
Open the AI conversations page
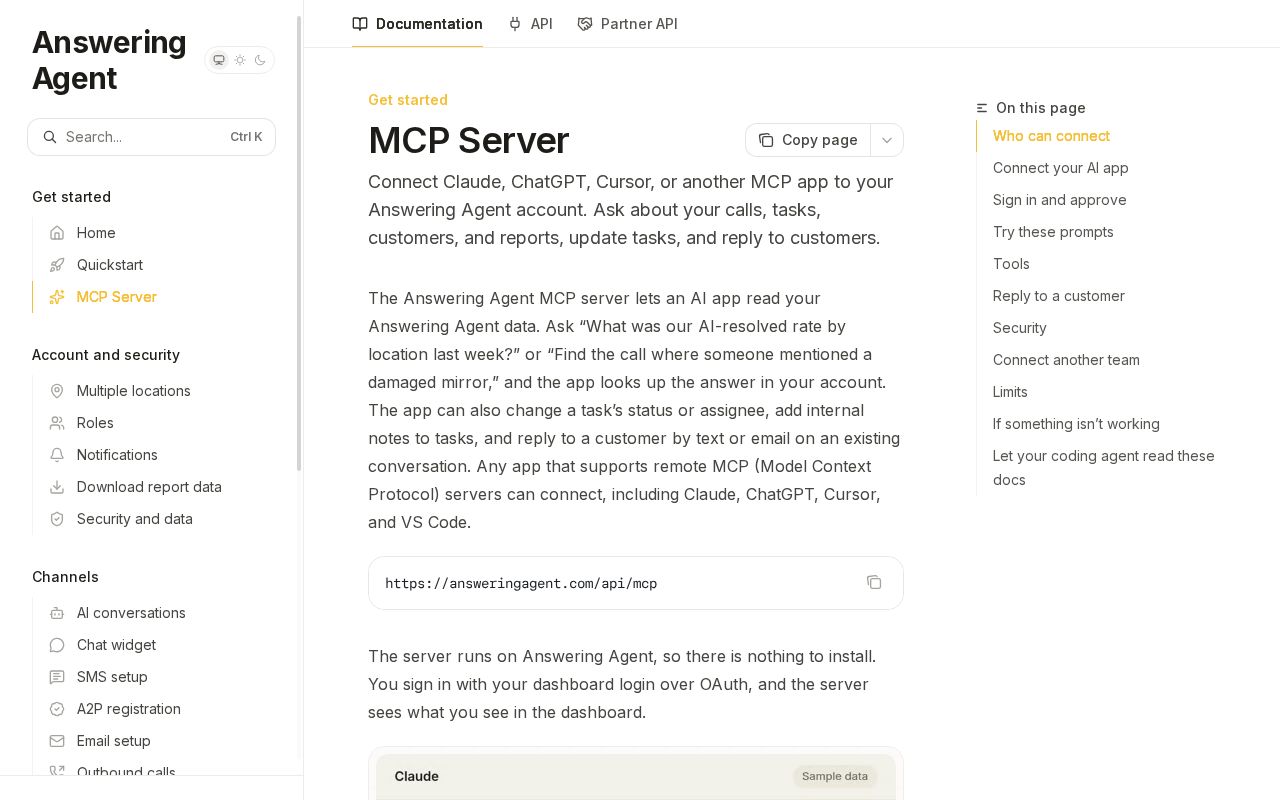pyautogui.click(x=155, y=613)
